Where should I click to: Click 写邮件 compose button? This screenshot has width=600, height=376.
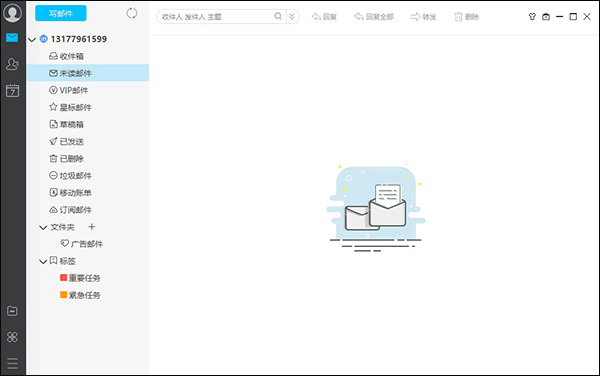tap(61, 13)
